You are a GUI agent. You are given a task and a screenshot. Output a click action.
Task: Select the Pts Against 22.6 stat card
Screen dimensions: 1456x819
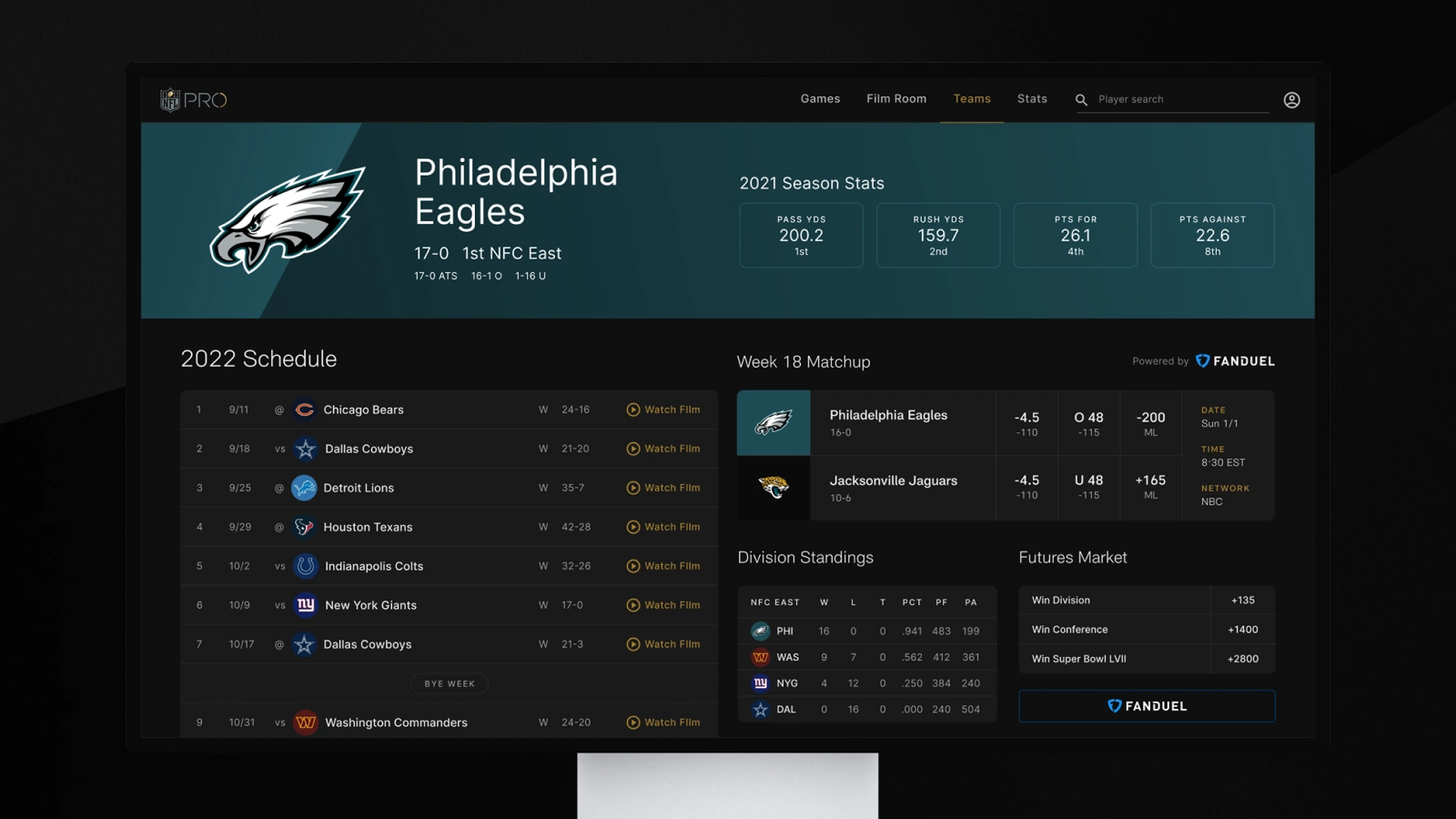[1212, 235]
